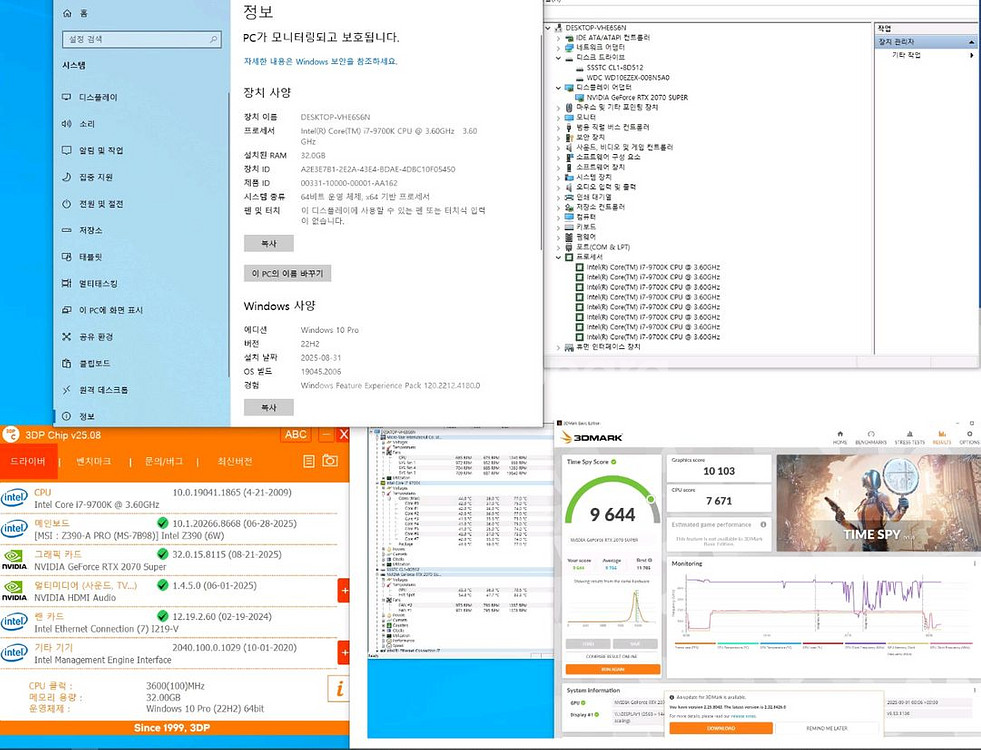Click the red plus next to NVIDIA HDMI Audio
981x750 pixels.
pos(343,590)
